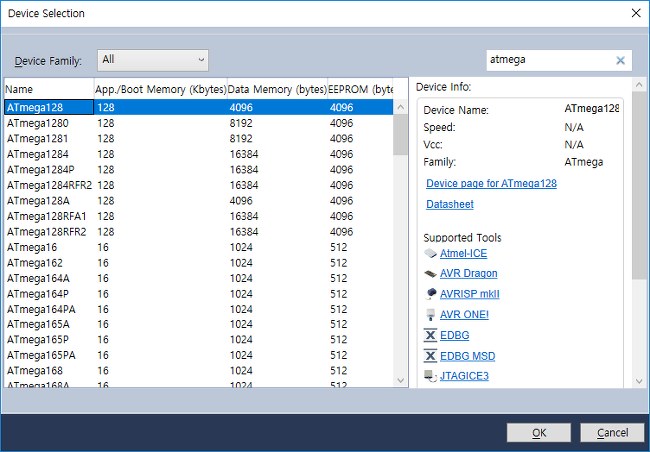Image resolution: width=650 pixels, height=452 pixels.
Task: Sort by the Name column header
Action: click(49, 89)
